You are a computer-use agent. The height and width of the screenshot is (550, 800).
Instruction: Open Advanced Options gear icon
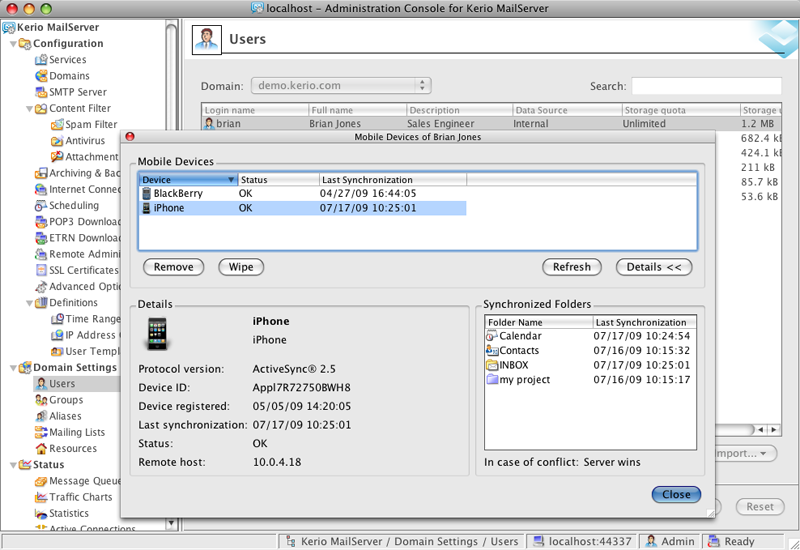click(41, 287)
